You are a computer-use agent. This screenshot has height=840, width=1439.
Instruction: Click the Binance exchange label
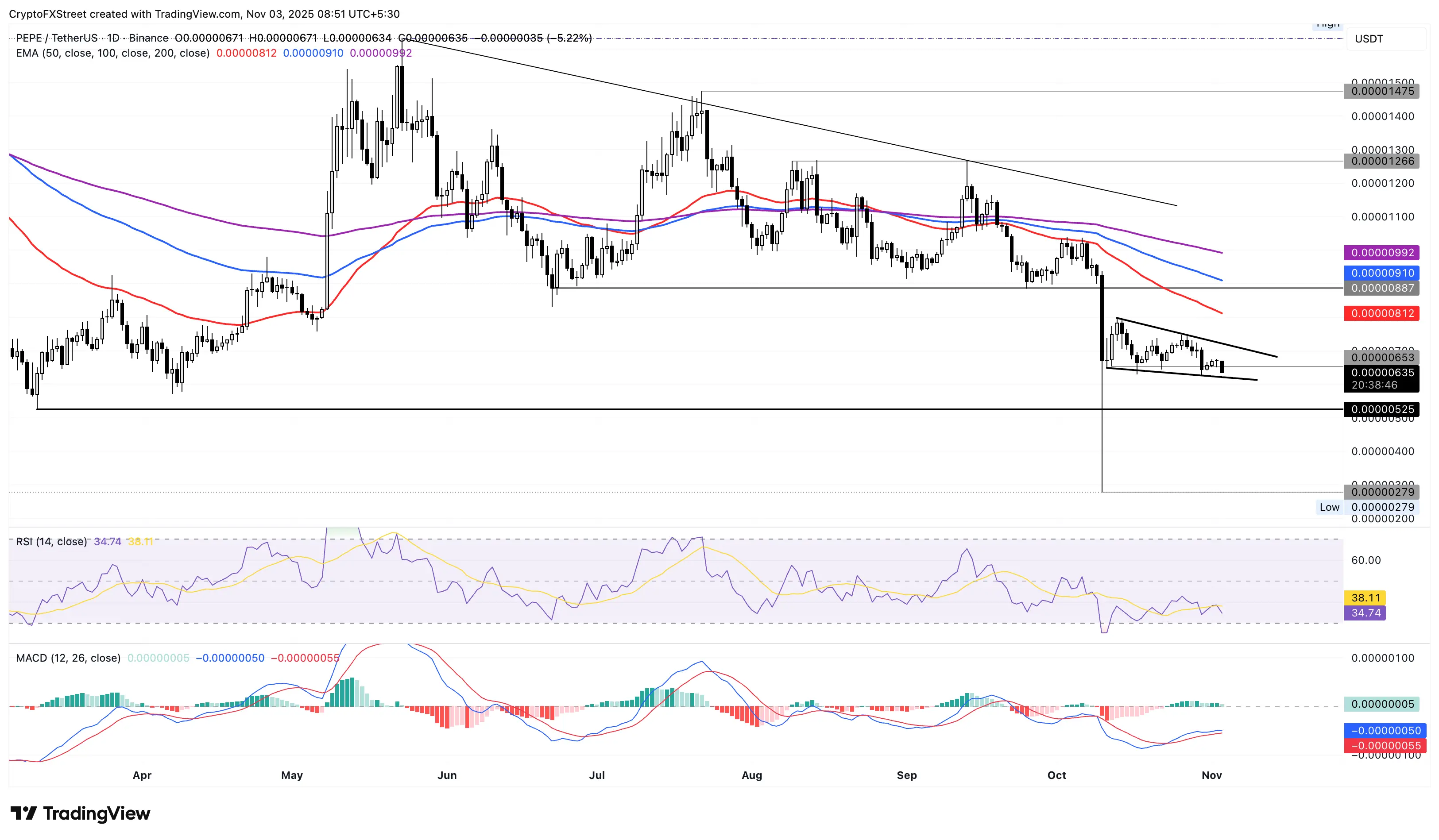click(x=149, y=38)
